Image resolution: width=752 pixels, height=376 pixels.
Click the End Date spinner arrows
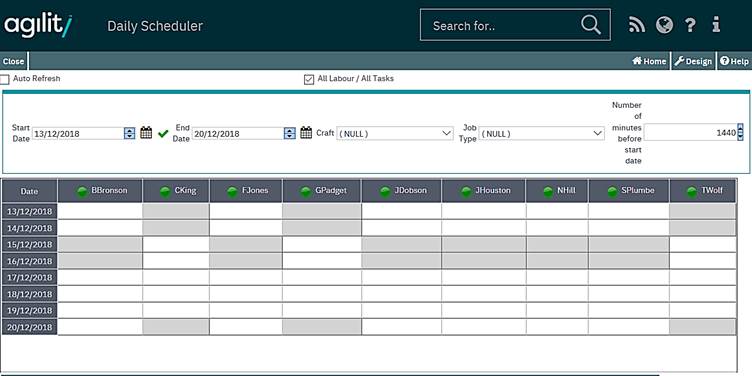(x=289, y=133)
